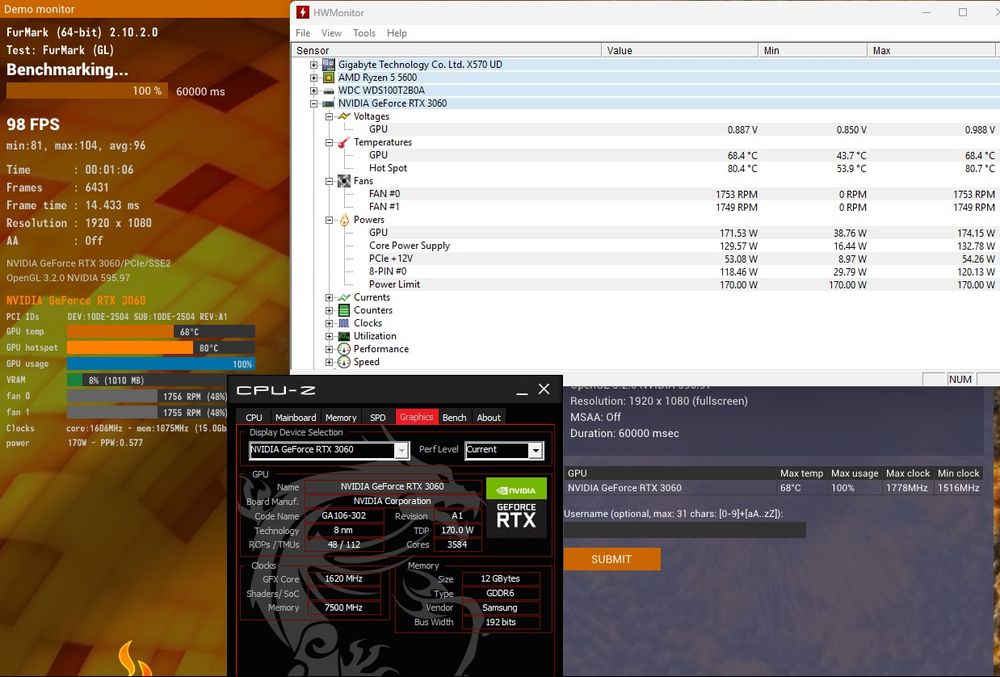
Task: Open the Perf Level dropdown
Action: coord(536,450)
